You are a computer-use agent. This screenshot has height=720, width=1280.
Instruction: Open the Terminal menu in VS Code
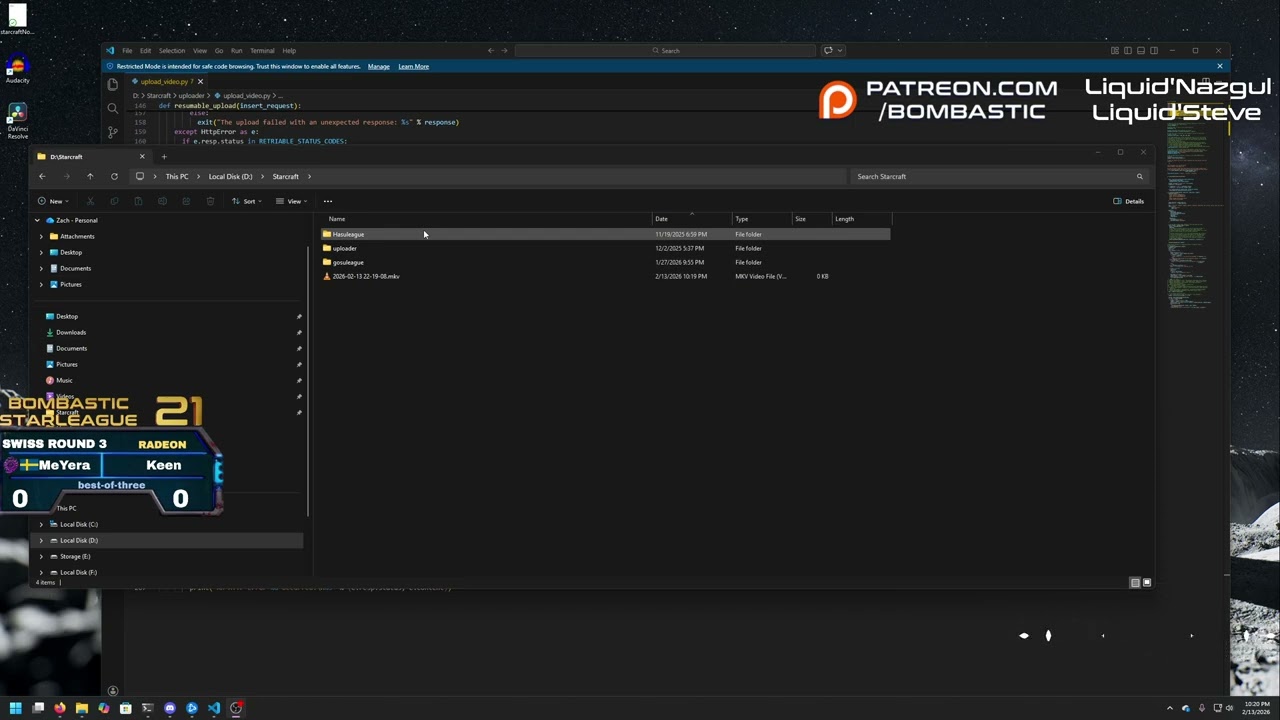pos(262,50)
